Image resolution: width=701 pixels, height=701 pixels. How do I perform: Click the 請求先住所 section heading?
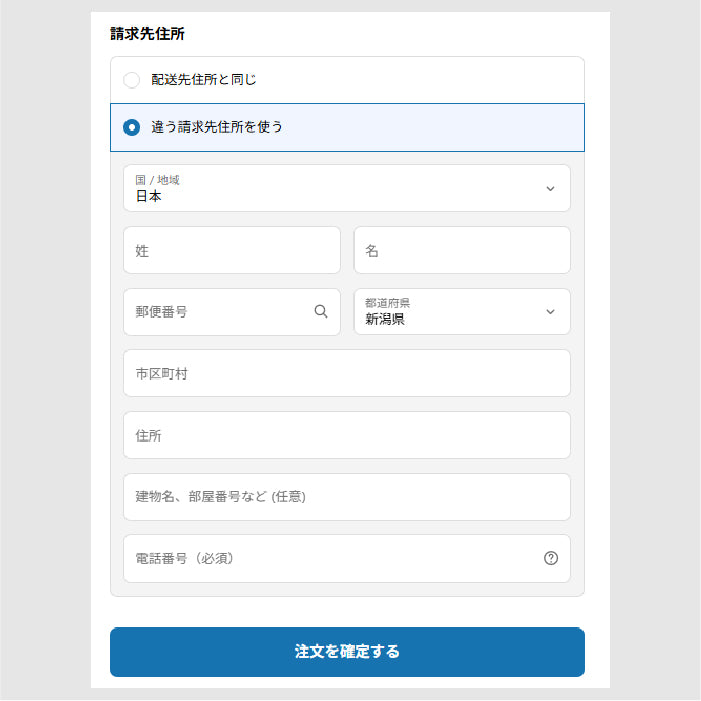[147, 34]
